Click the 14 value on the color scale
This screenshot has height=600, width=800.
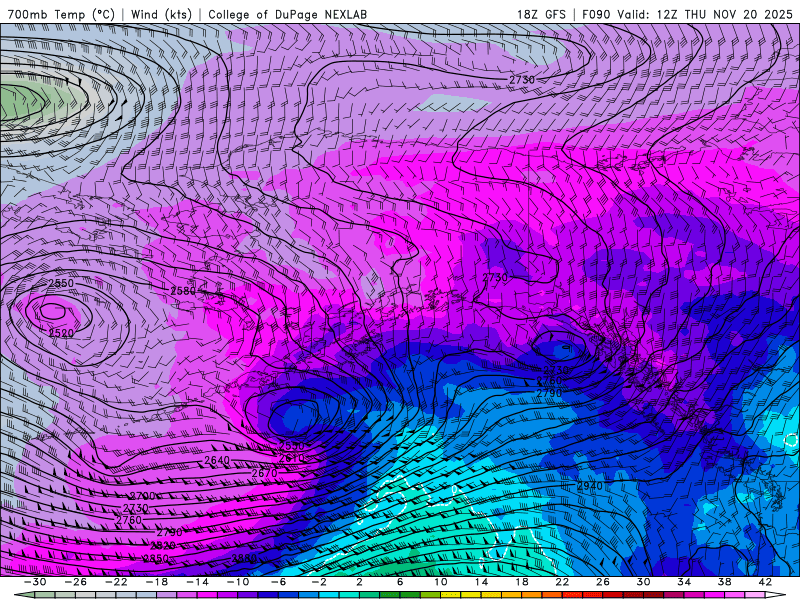point(481,582)
